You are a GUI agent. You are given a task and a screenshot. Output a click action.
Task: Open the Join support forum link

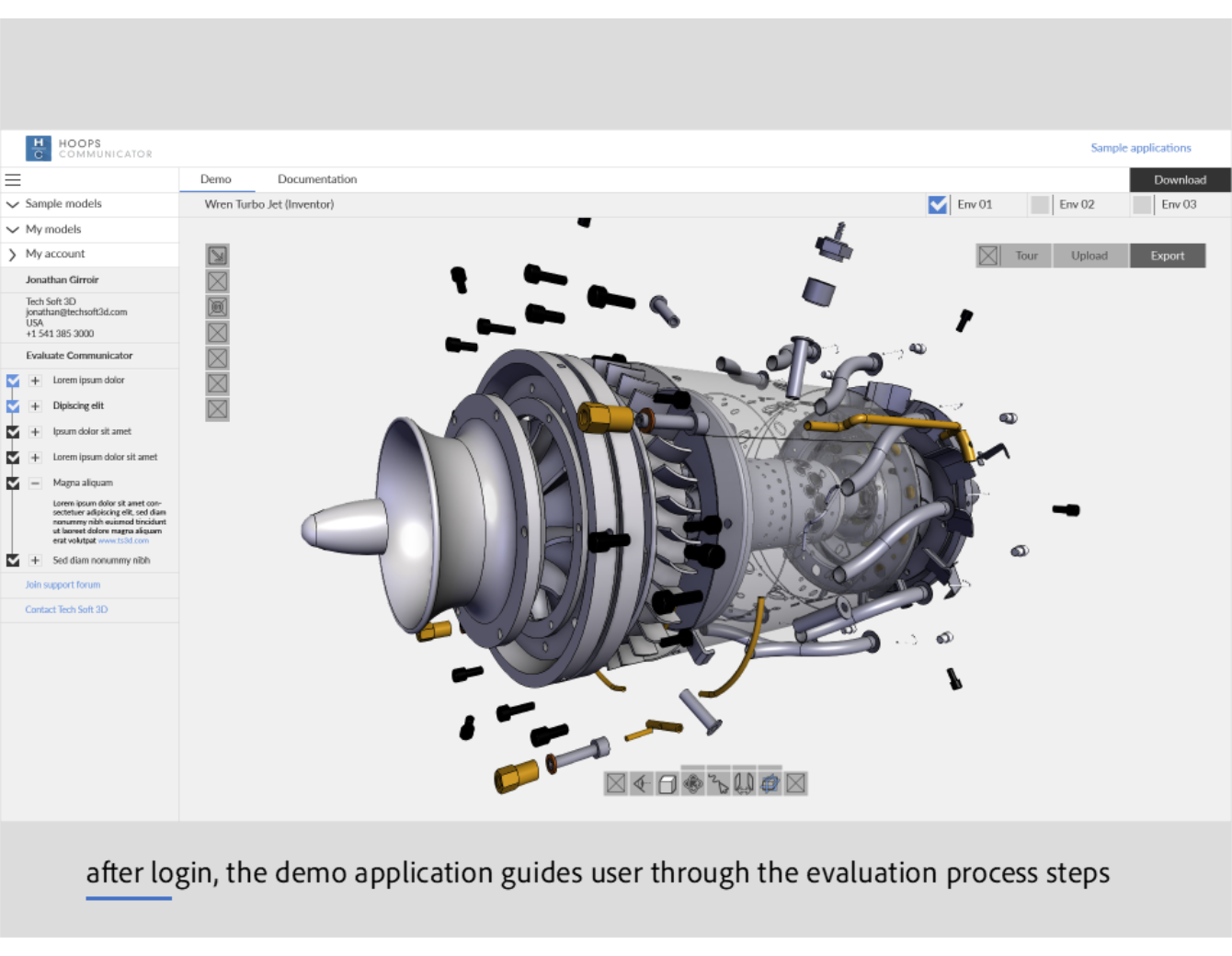coord(62,584)
